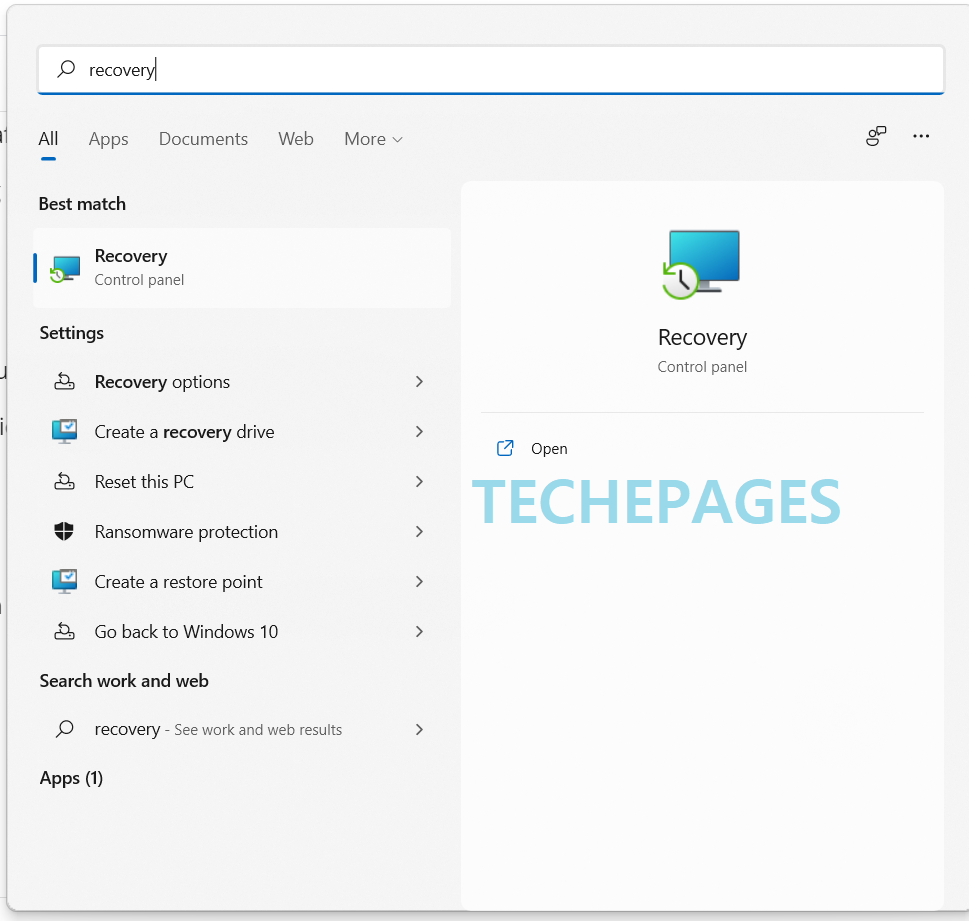The width and height of the screenshot is (969, 921).
Task: Expand the Recovery options chevron arrow
Action: point(419,382)
